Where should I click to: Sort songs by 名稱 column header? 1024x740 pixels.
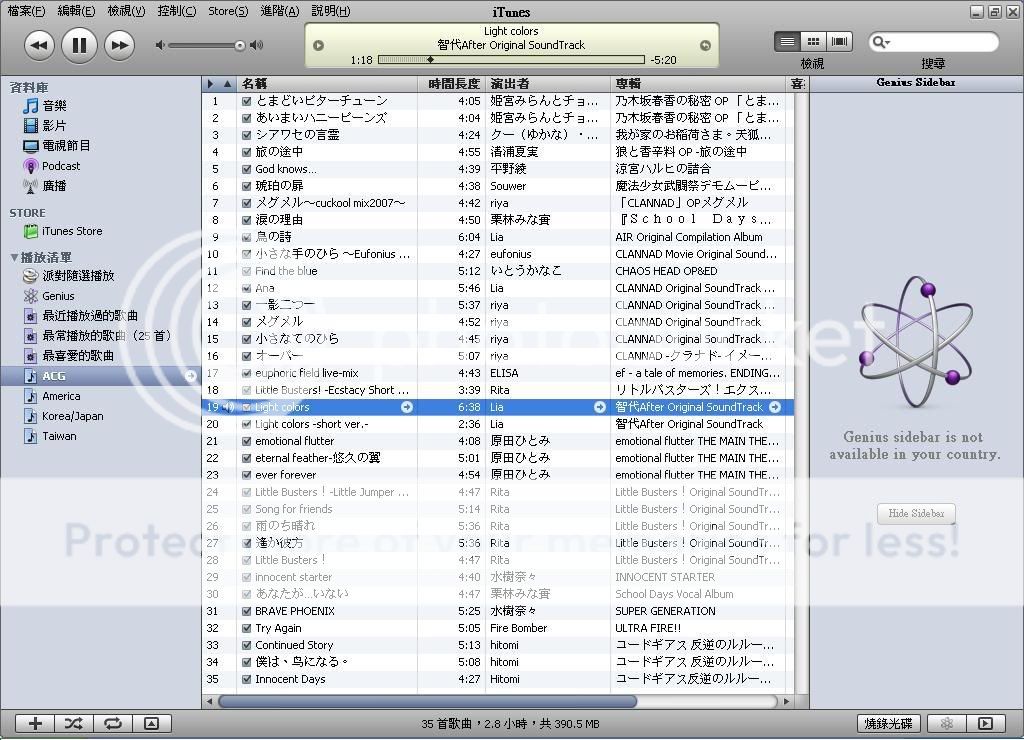tap(330, 84)
